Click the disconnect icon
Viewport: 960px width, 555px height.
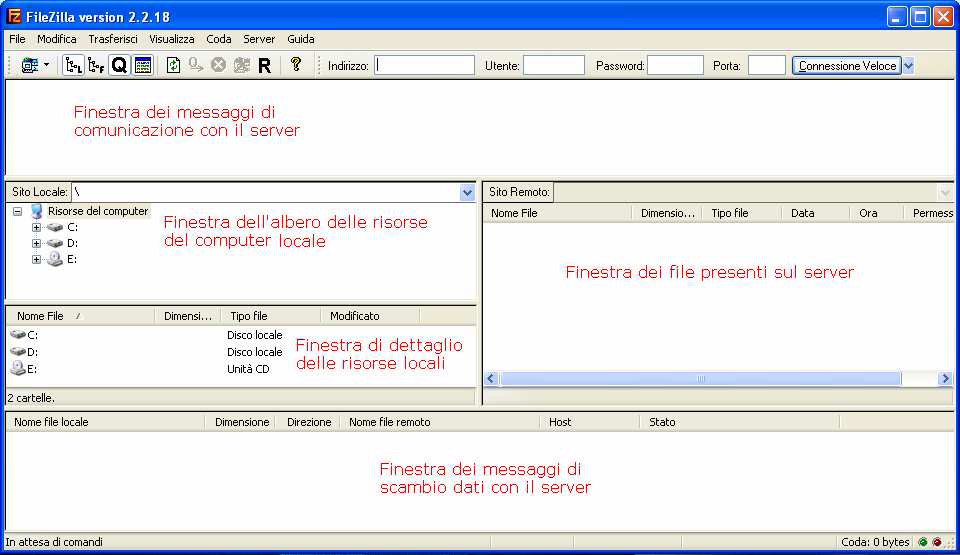[x=242, y=65]
